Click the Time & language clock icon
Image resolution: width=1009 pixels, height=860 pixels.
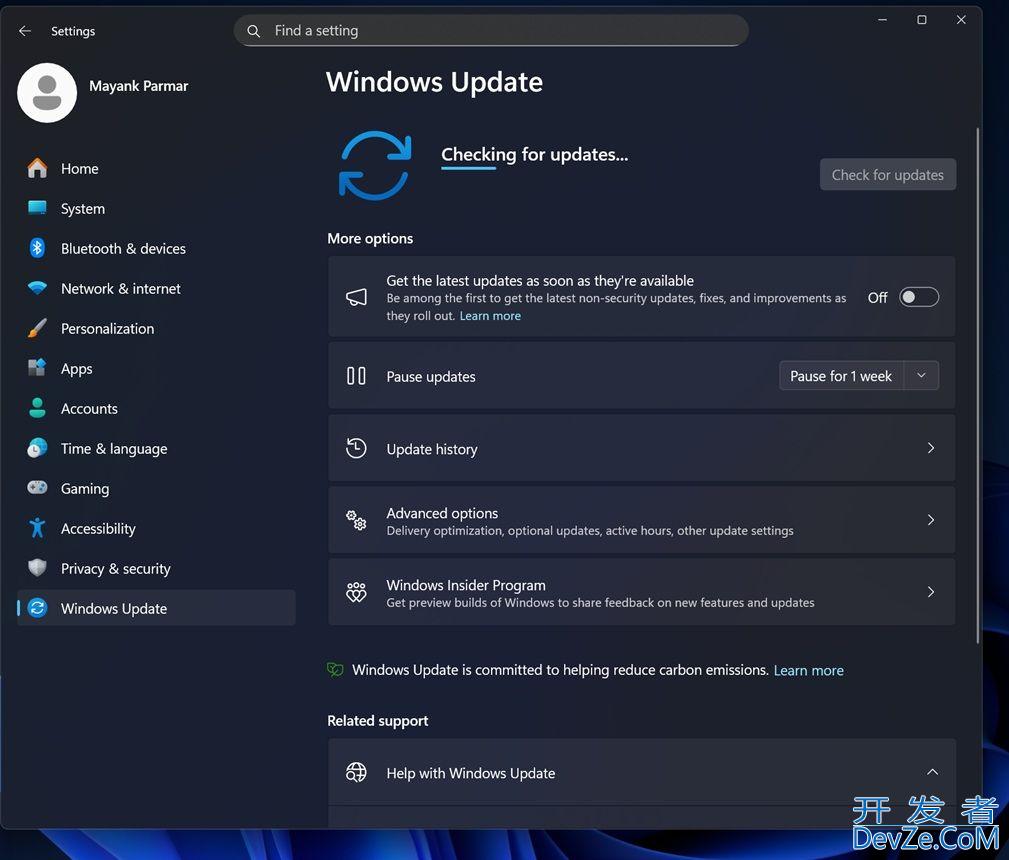(x=37, y=448)
